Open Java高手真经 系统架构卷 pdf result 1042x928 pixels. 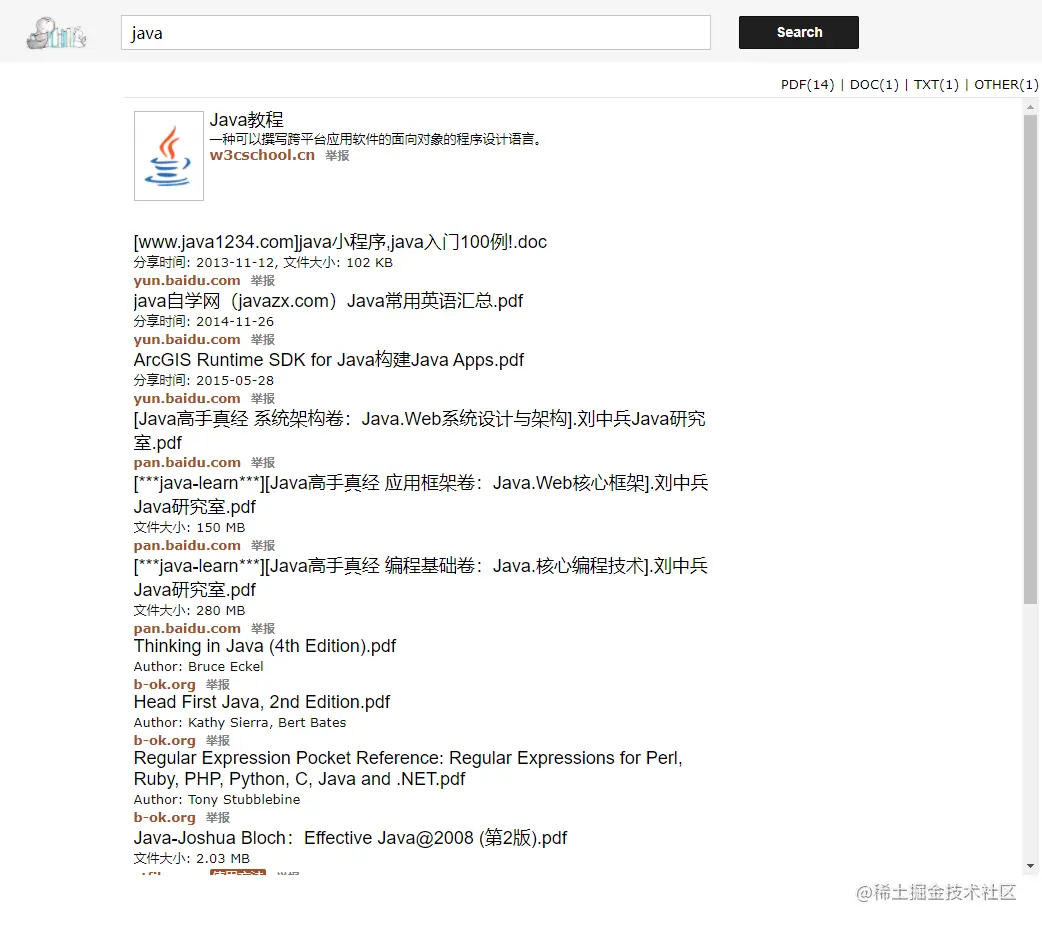point(420,431)
